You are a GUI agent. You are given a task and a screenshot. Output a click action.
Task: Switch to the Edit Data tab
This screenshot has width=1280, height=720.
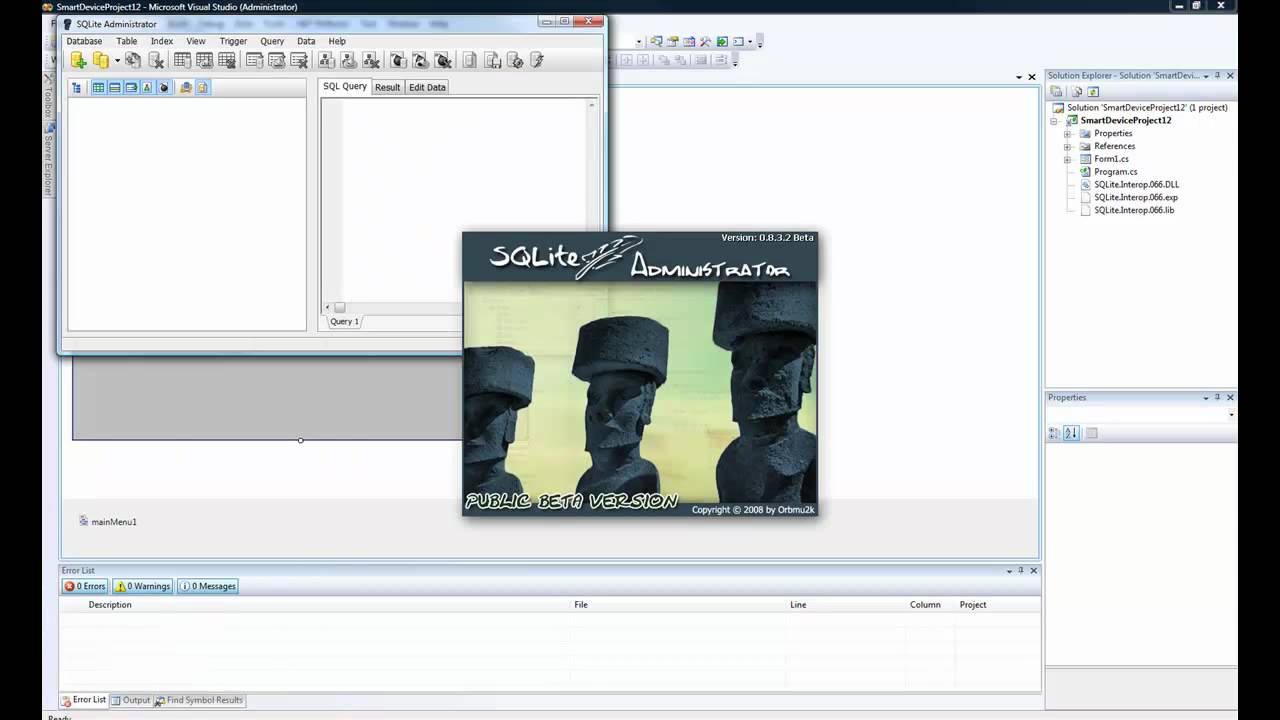(427, 88)
